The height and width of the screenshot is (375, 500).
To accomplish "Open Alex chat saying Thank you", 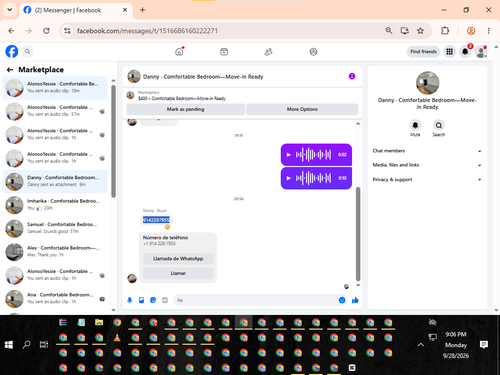I will click(x=55, y=252).
